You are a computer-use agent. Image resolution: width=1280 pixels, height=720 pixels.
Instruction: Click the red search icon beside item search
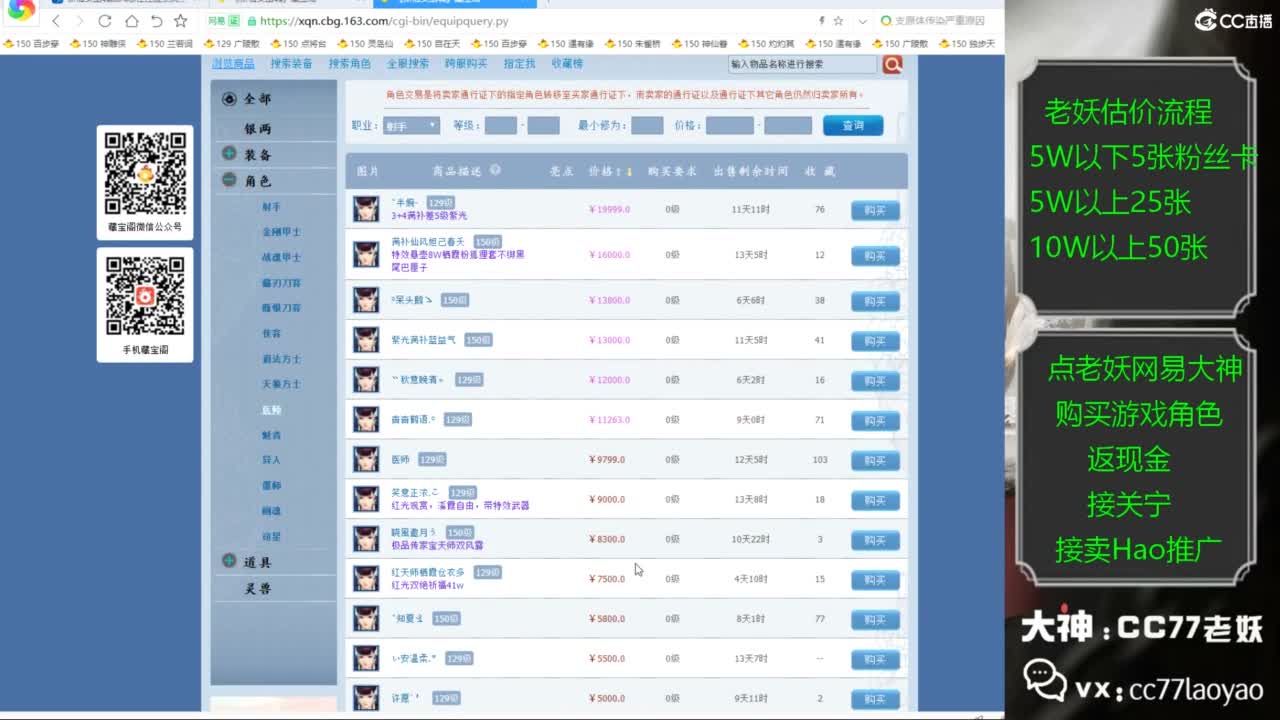[892, 64]
